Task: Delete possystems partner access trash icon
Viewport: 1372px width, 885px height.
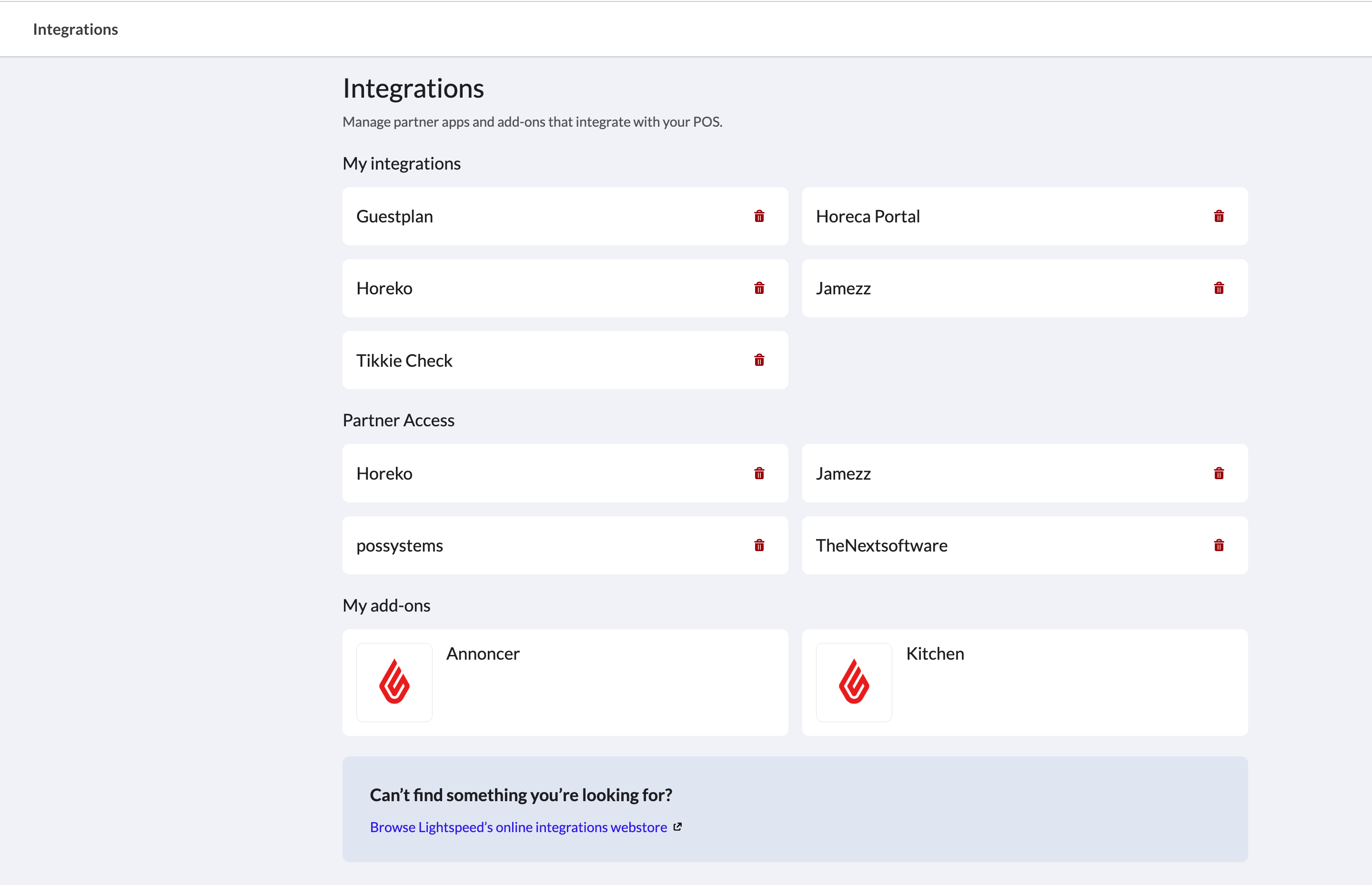Action: (759, 545)
